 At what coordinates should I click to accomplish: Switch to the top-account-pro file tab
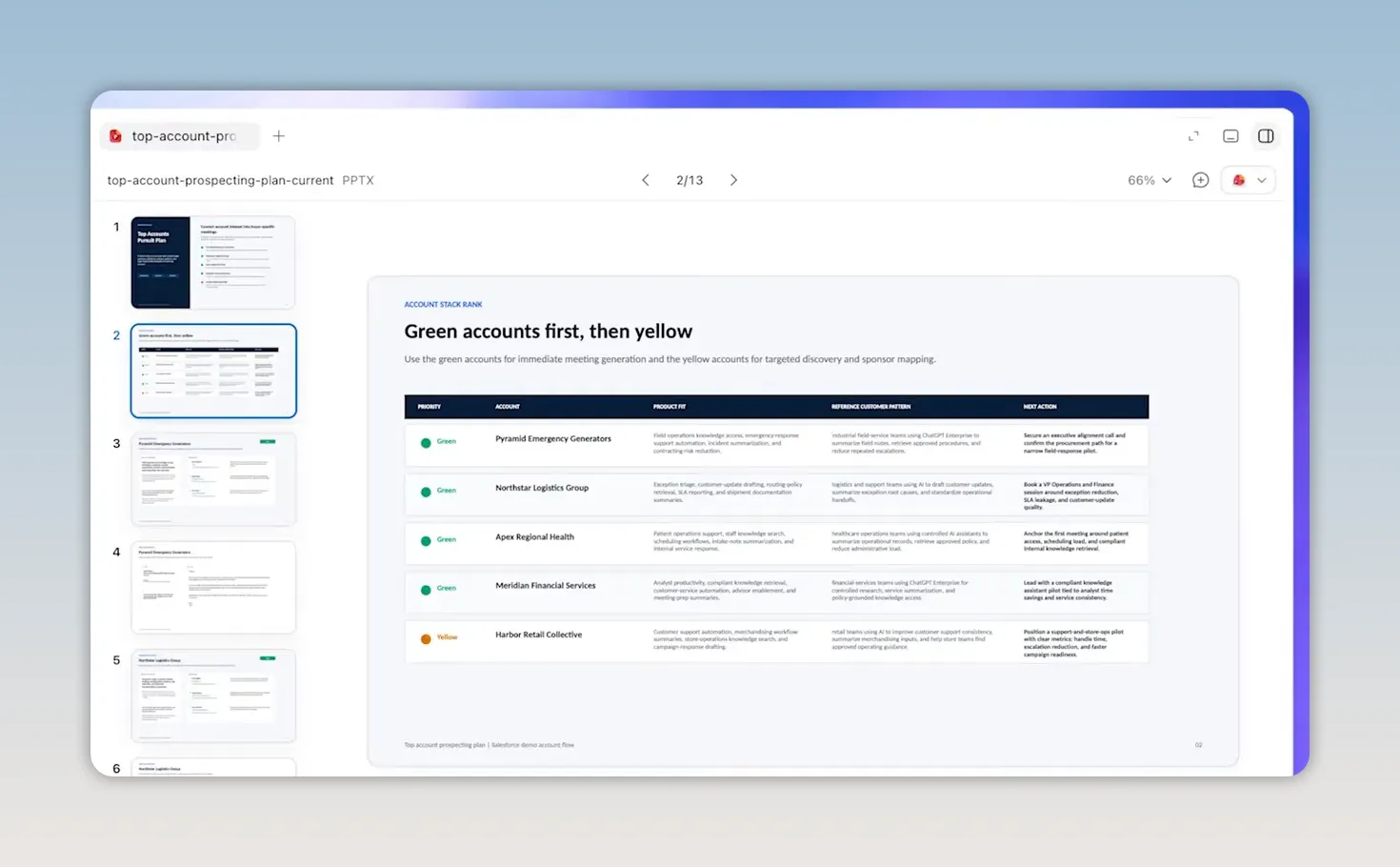pyautogui.click(x=180, y=136)
